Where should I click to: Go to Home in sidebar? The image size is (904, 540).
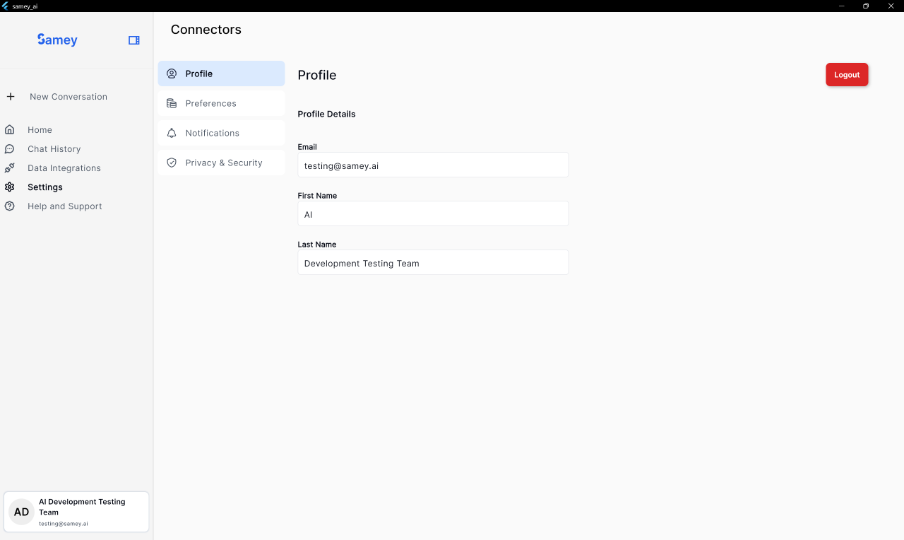coord(40,130)
